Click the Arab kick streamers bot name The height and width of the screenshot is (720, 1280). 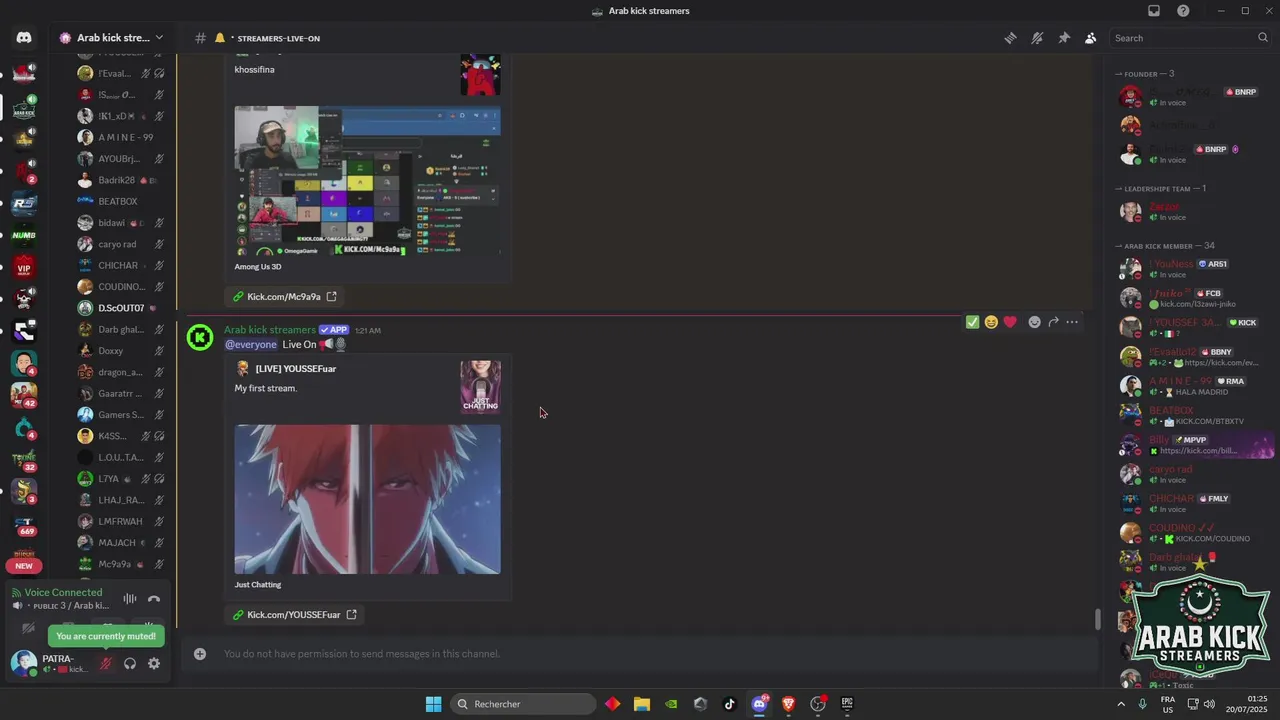(270, 330)
